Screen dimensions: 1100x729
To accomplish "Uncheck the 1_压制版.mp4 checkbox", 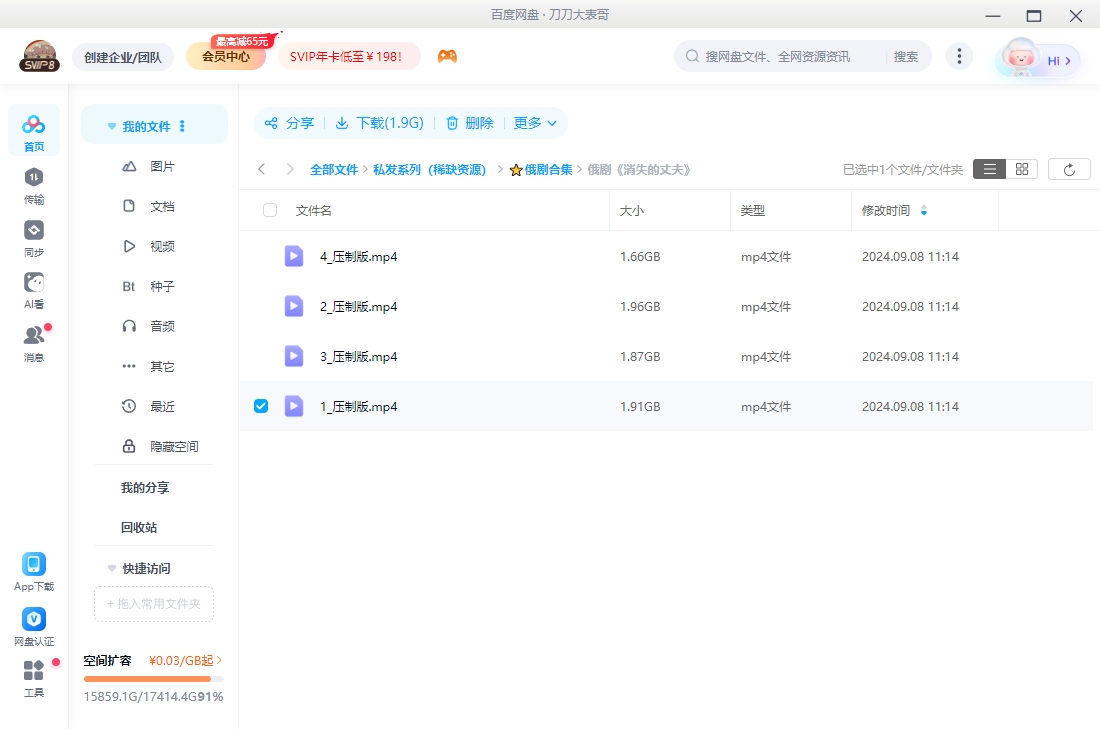I will pos(261,406).
